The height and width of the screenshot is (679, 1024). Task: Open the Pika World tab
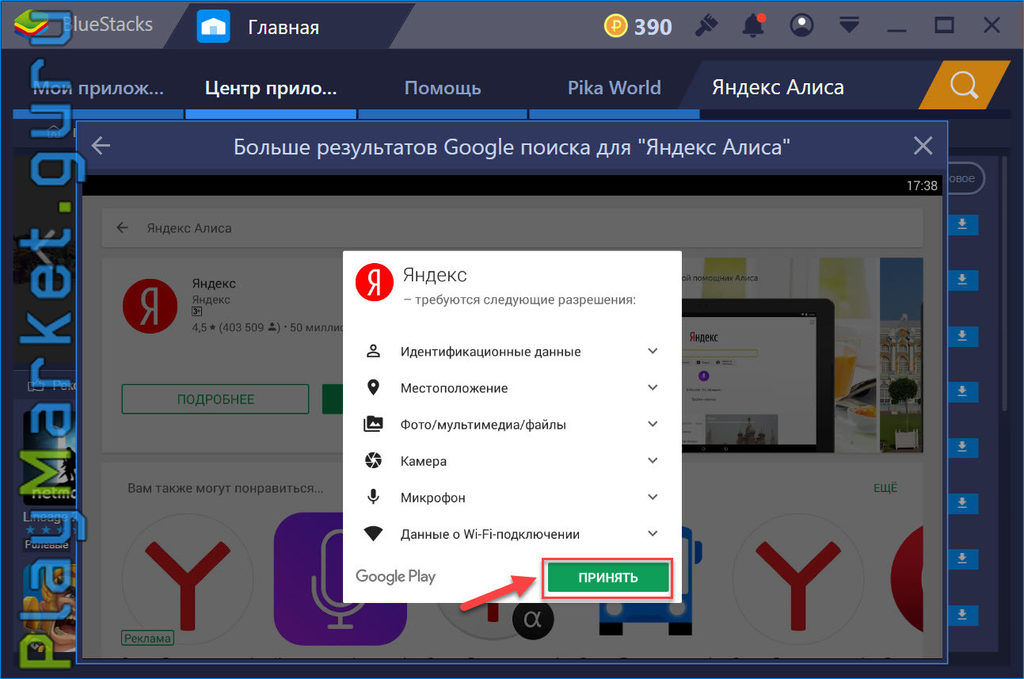click(x=614, y=87)
